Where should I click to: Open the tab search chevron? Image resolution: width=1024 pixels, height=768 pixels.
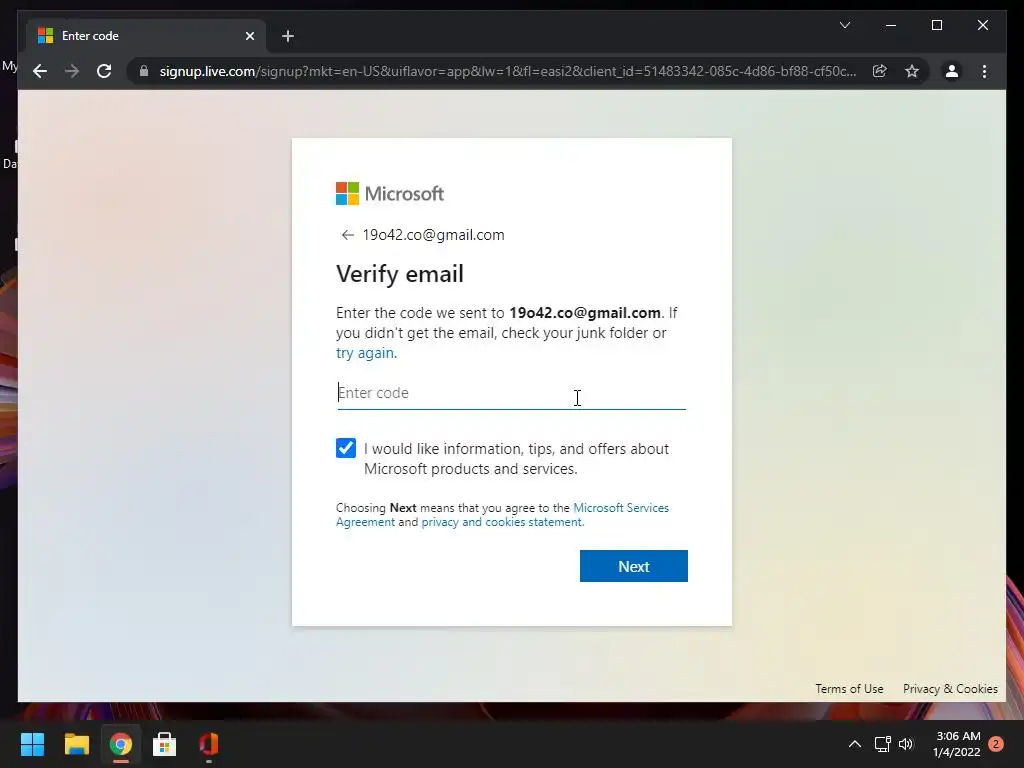tap(844, 25)
